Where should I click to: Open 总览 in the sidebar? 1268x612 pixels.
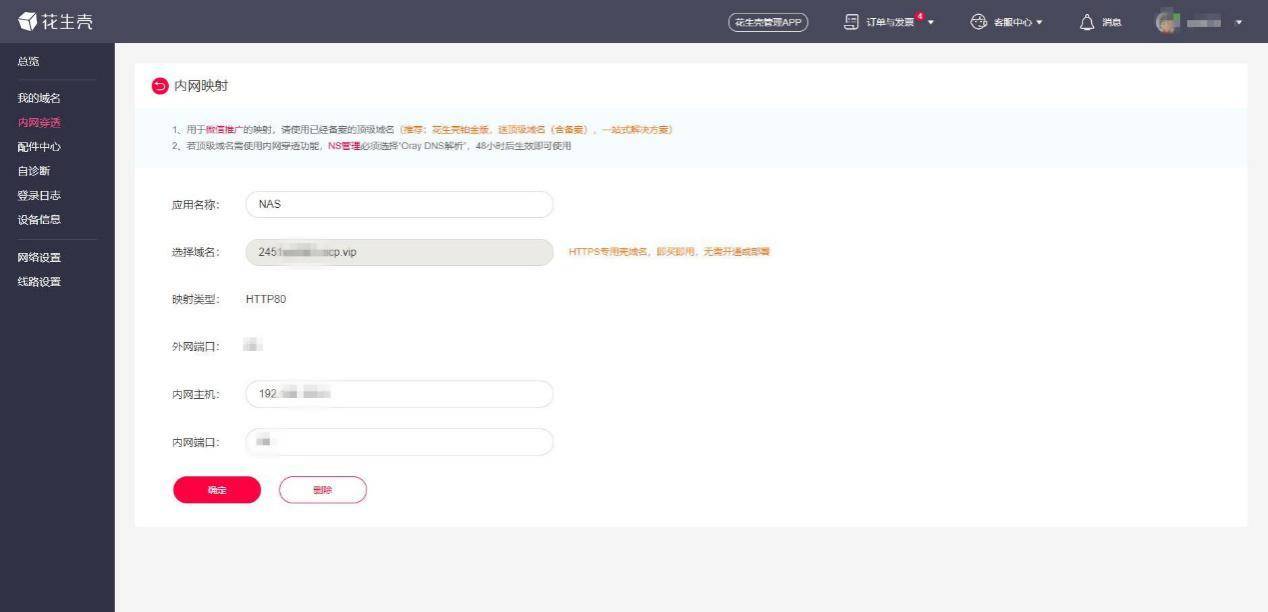coord(28,62)
